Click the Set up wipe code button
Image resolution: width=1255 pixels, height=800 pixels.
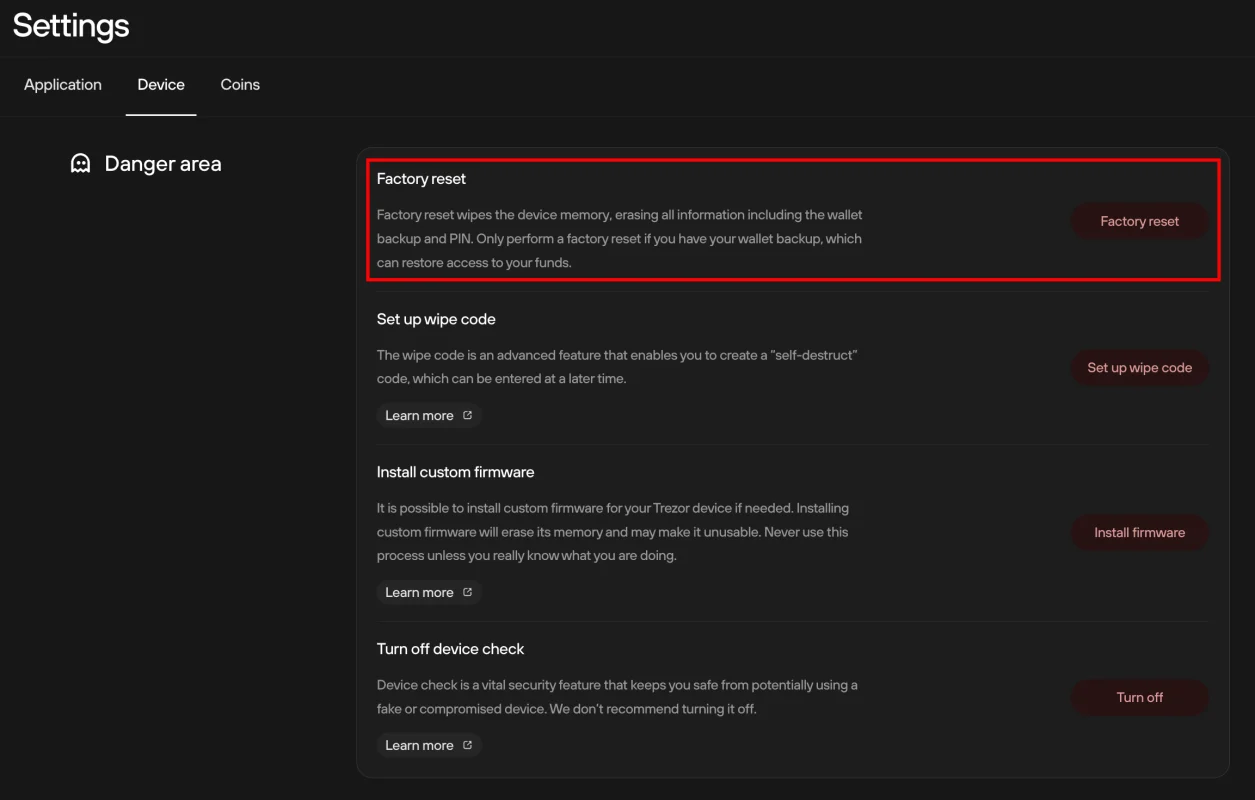point(1140,368)
